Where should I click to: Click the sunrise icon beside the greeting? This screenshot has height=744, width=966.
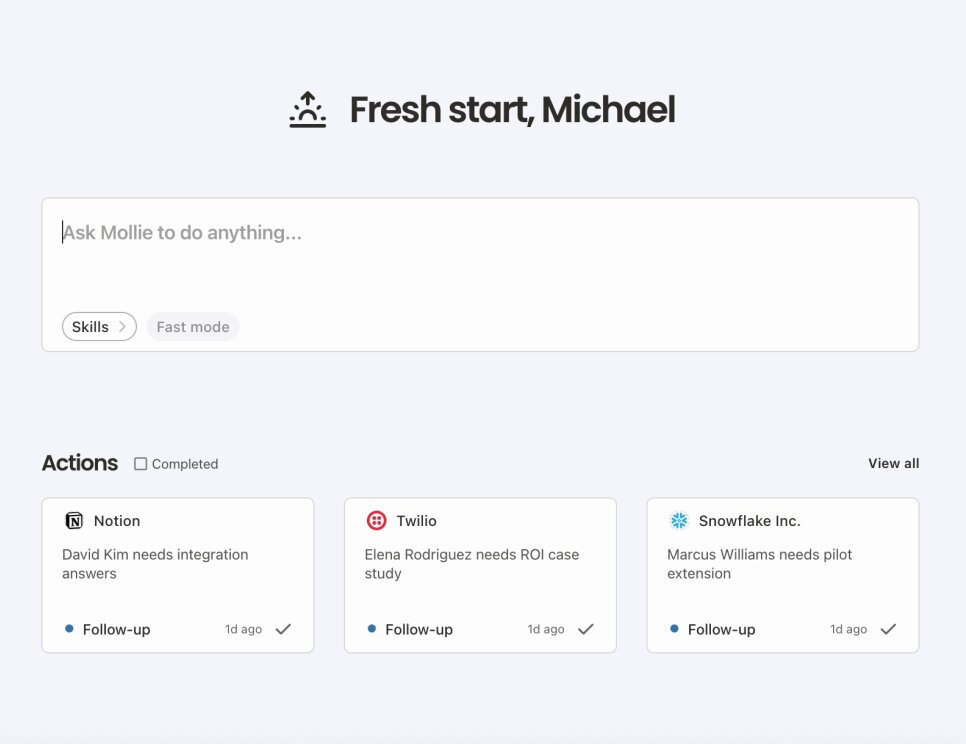tap(307, 110)
